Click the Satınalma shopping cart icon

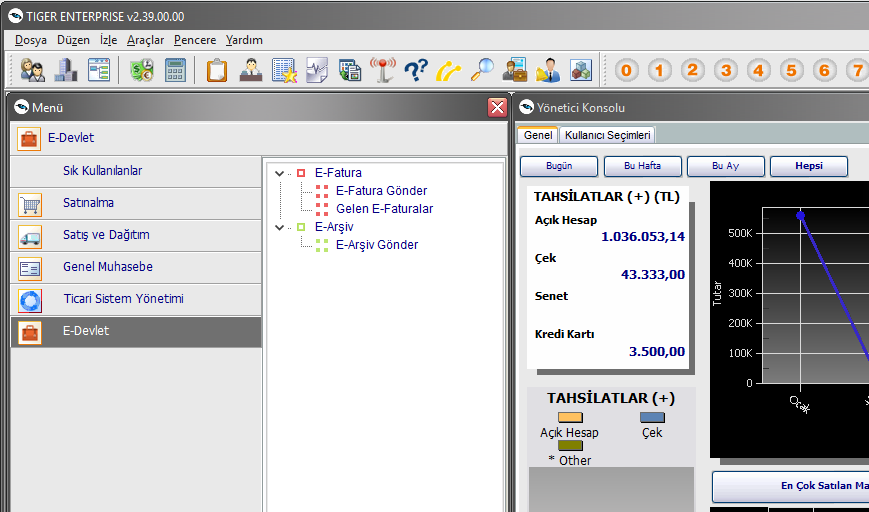[x=30, y=205]
